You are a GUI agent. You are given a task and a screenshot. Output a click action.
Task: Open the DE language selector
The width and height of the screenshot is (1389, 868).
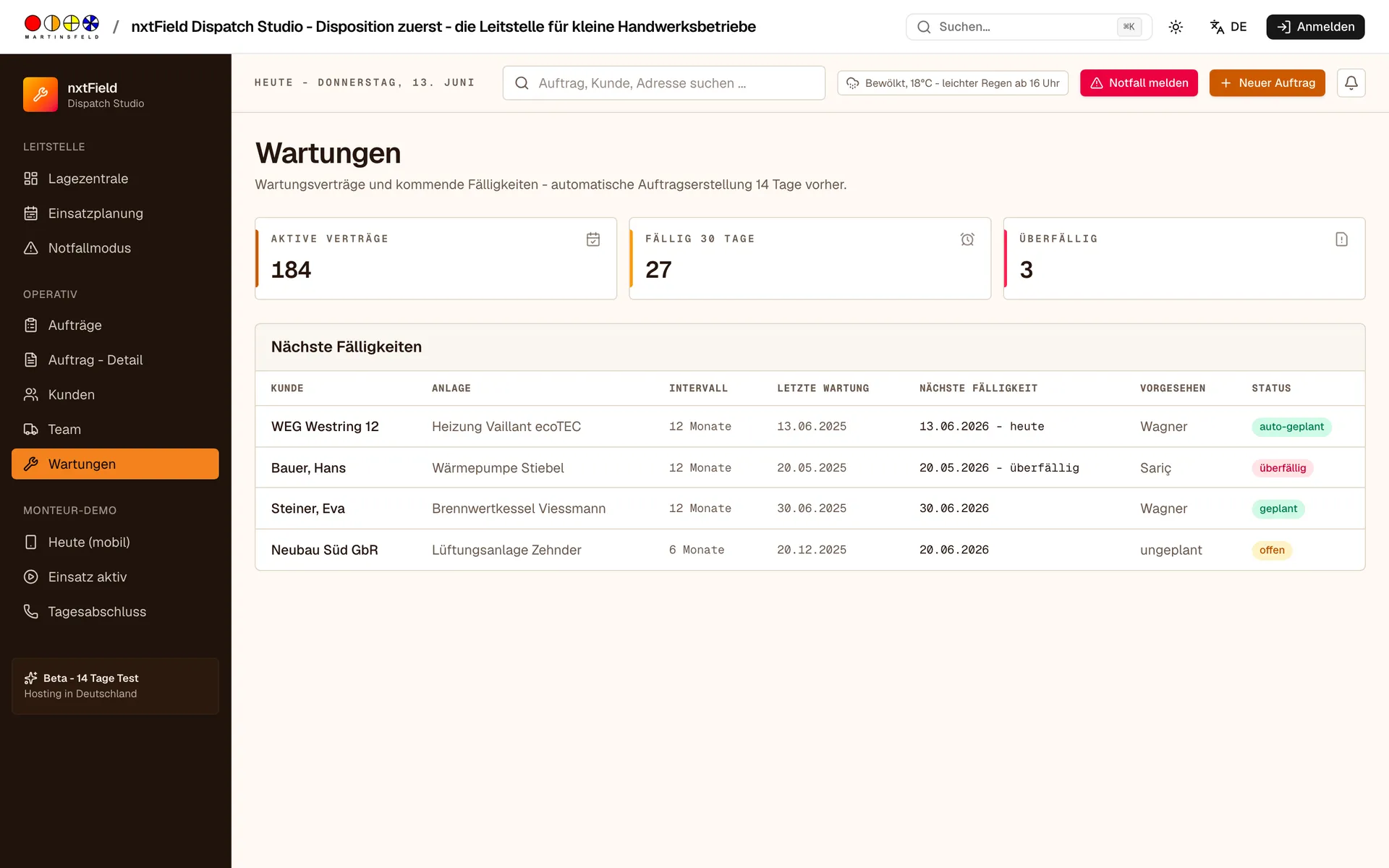[1228, 27]
